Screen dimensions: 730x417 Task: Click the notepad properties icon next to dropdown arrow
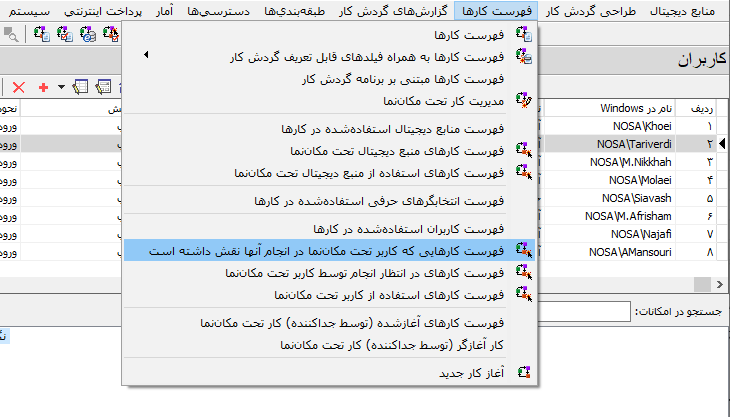[80, 88]
